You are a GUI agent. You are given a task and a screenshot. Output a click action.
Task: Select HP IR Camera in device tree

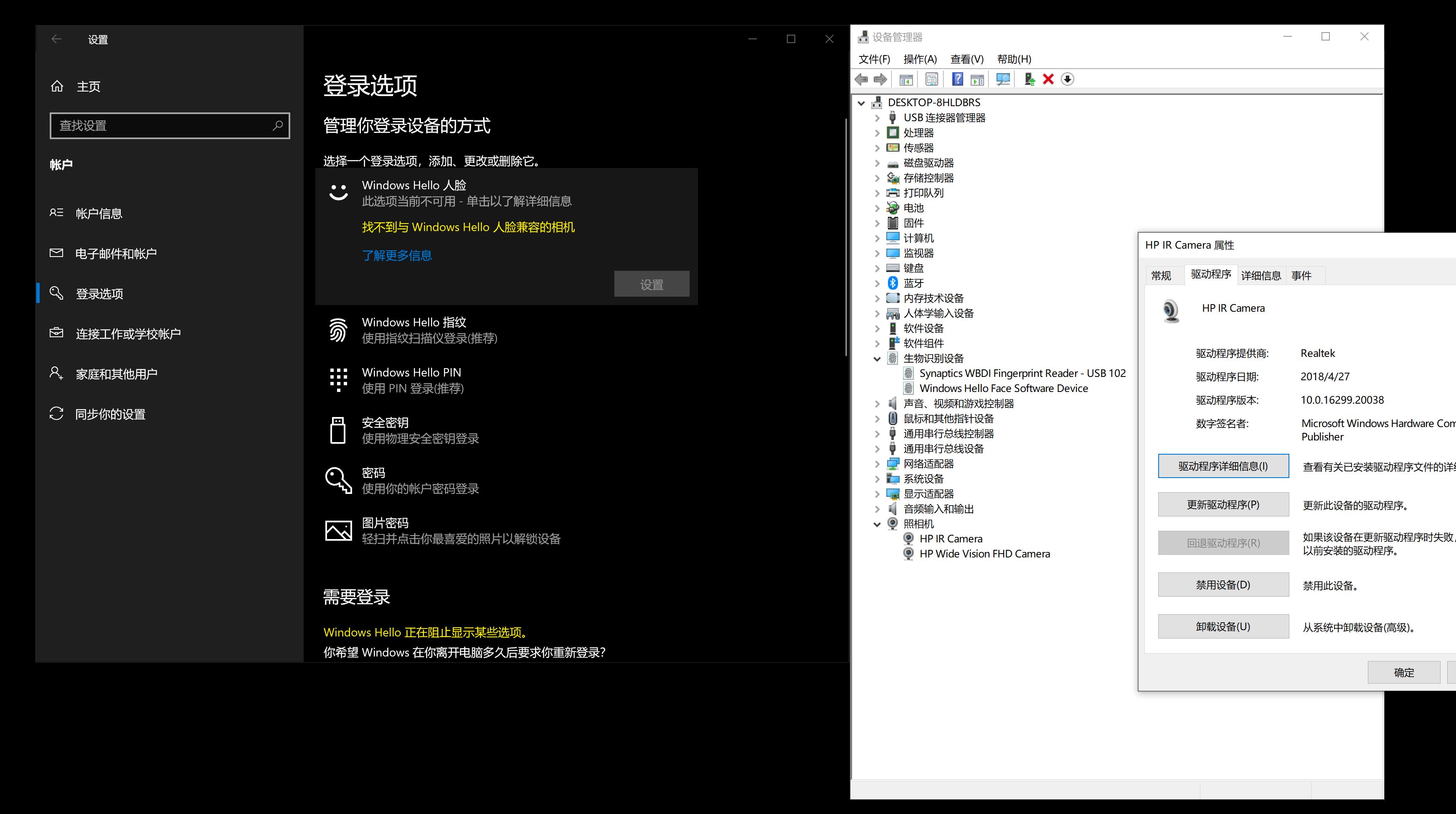(x=951, y=539)
